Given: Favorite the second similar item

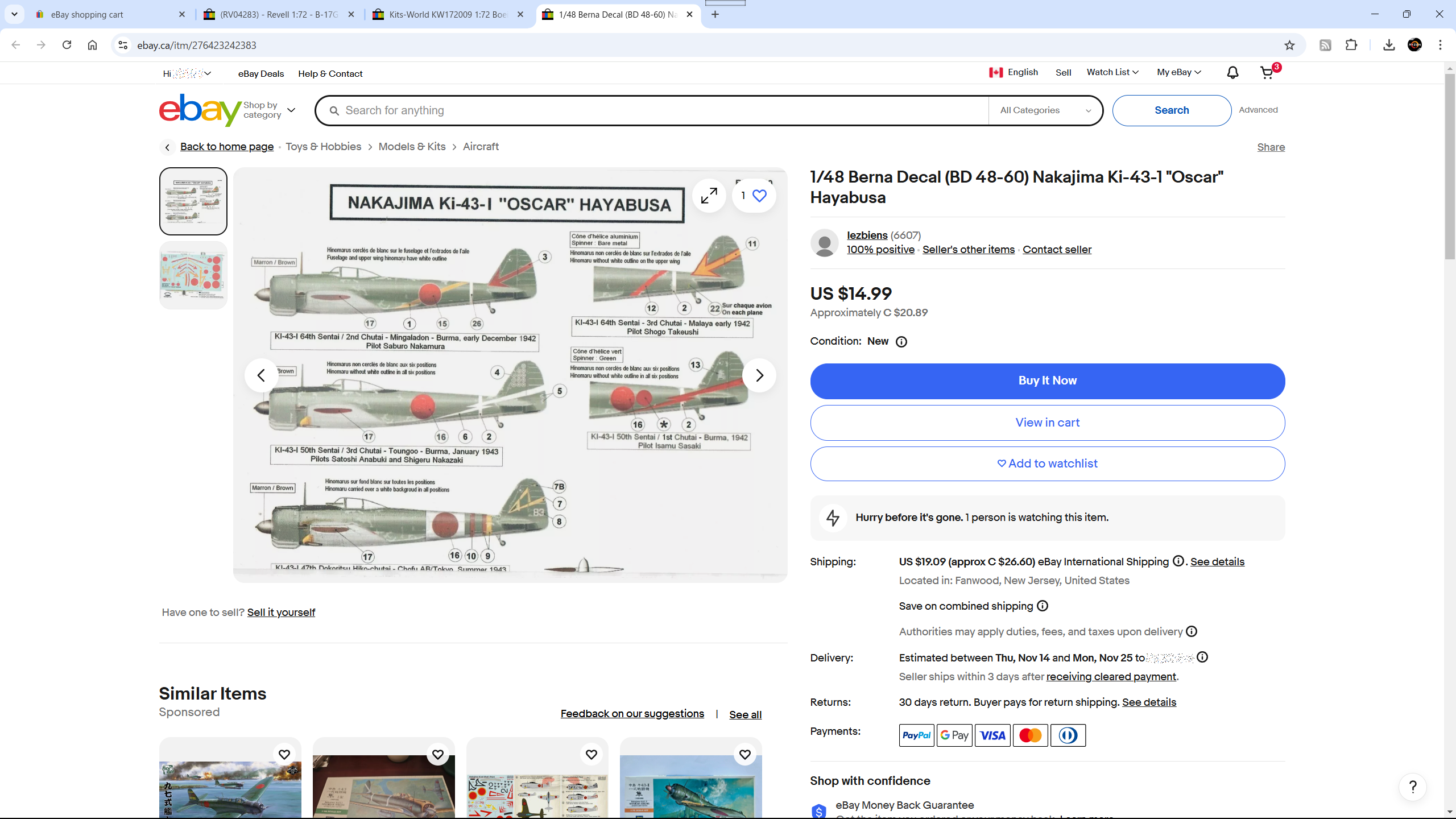Looking at the screenshot, I should (x=438, y=754).
